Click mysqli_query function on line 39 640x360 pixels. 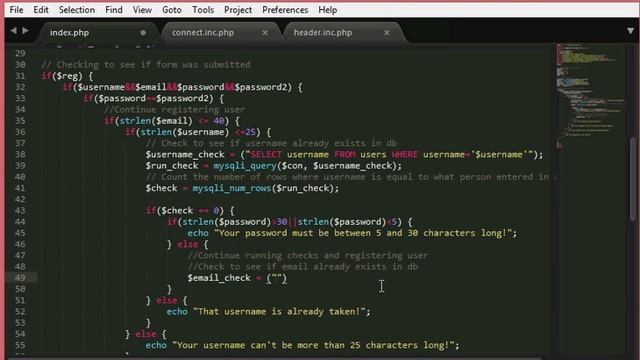(245, 166)
